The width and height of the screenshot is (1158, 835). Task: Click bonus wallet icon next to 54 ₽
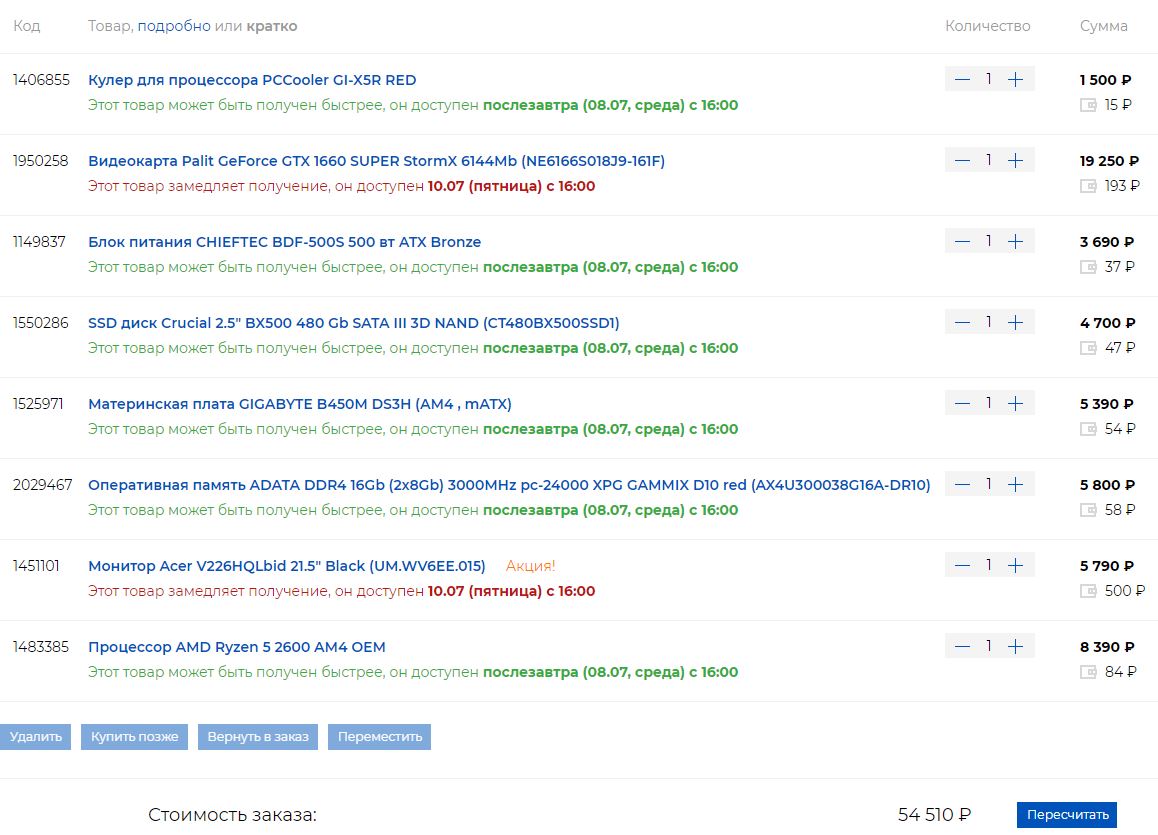(1088, 429)
